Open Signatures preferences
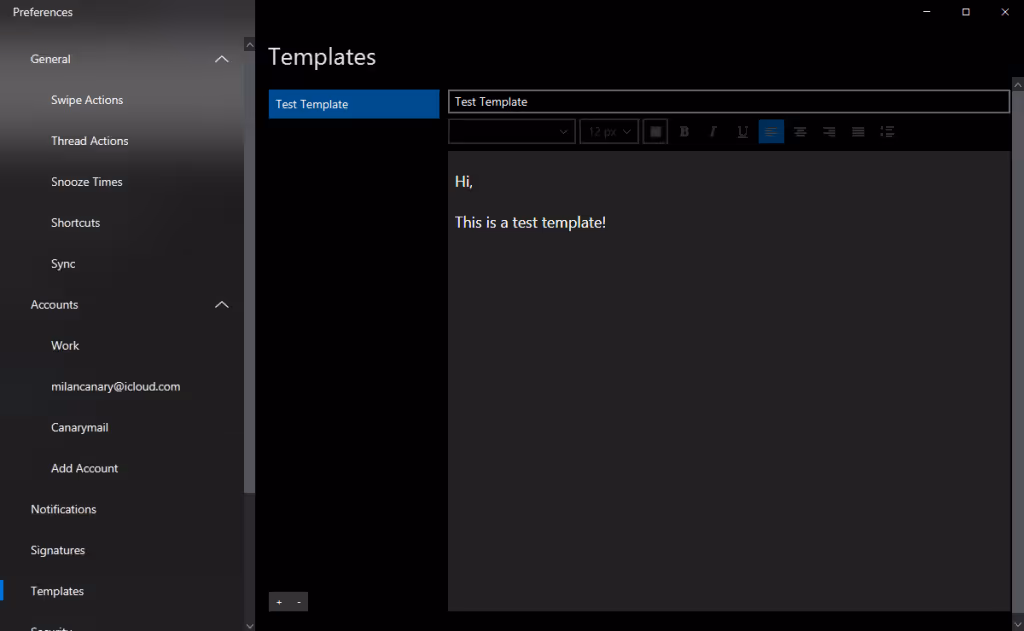Screen dimensions: 1024x631 [57, 551]
